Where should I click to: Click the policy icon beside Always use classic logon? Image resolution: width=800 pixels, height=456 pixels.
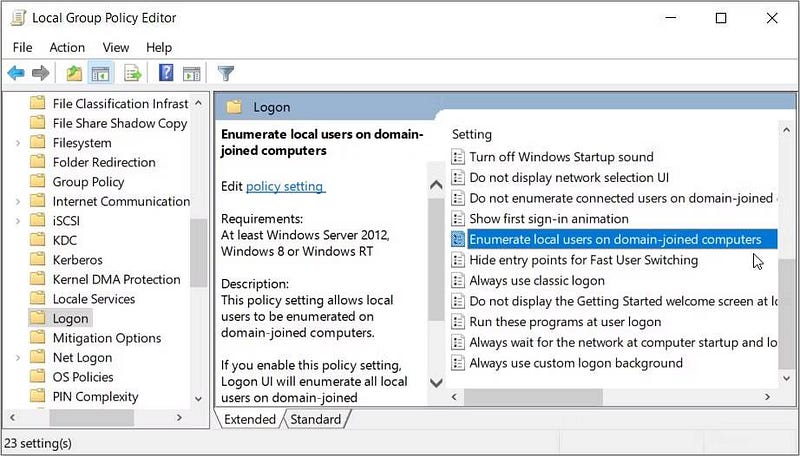point(458,281)
